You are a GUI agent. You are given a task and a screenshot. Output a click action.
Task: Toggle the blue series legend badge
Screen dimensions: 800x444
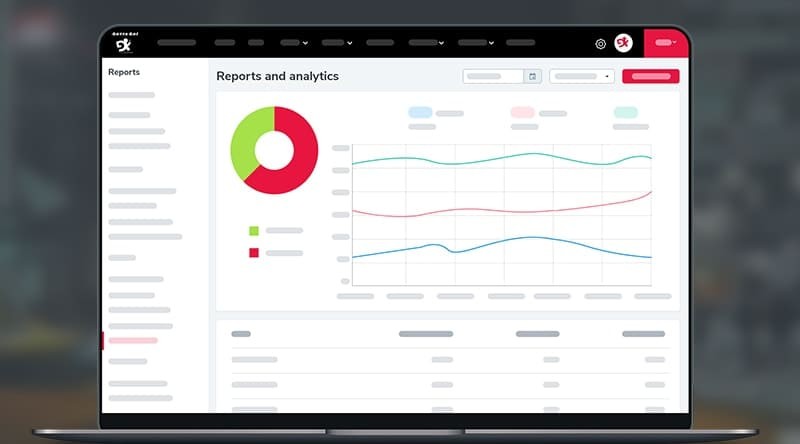420,113
